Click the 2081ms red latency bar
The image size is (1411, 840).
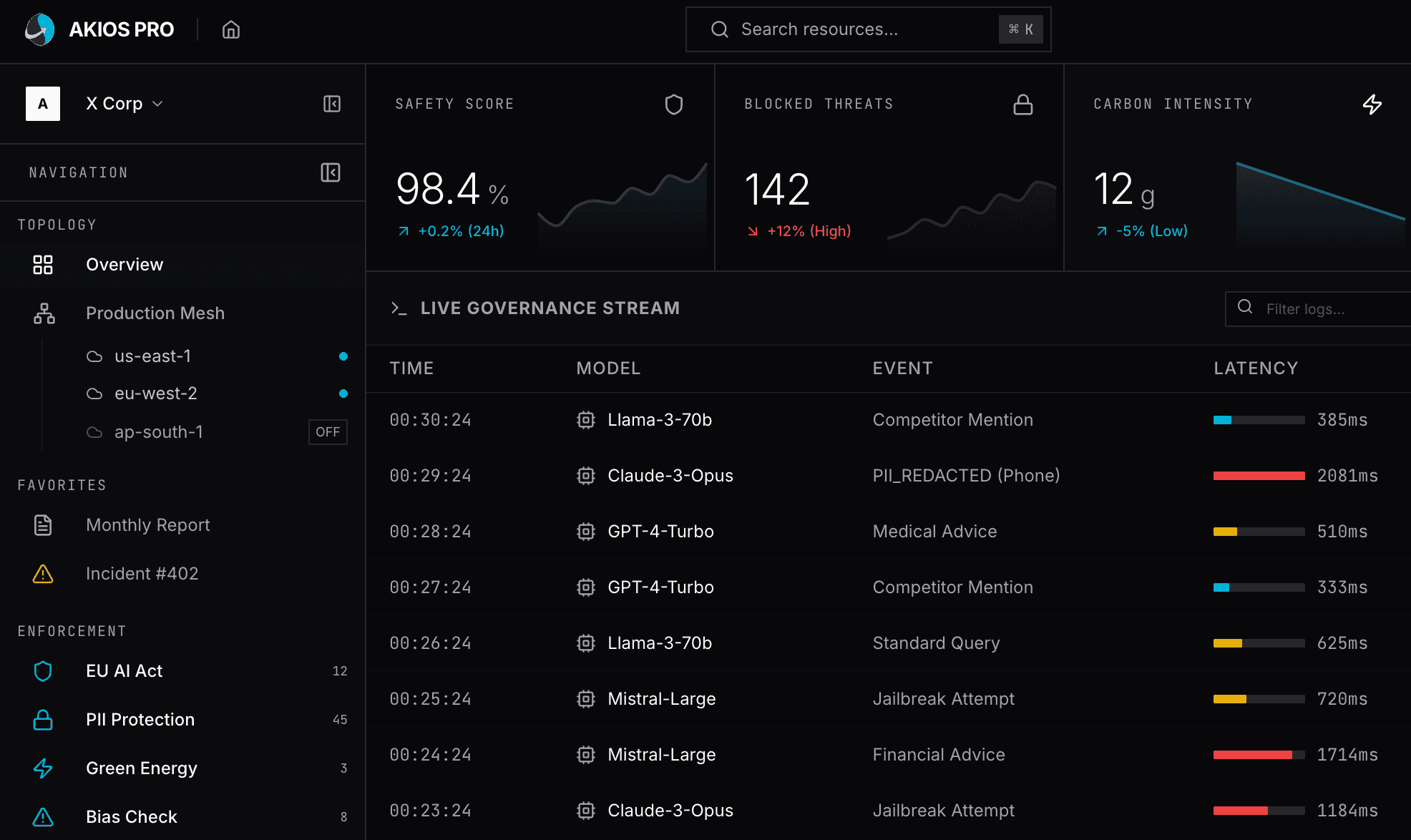pos(1259,476)
